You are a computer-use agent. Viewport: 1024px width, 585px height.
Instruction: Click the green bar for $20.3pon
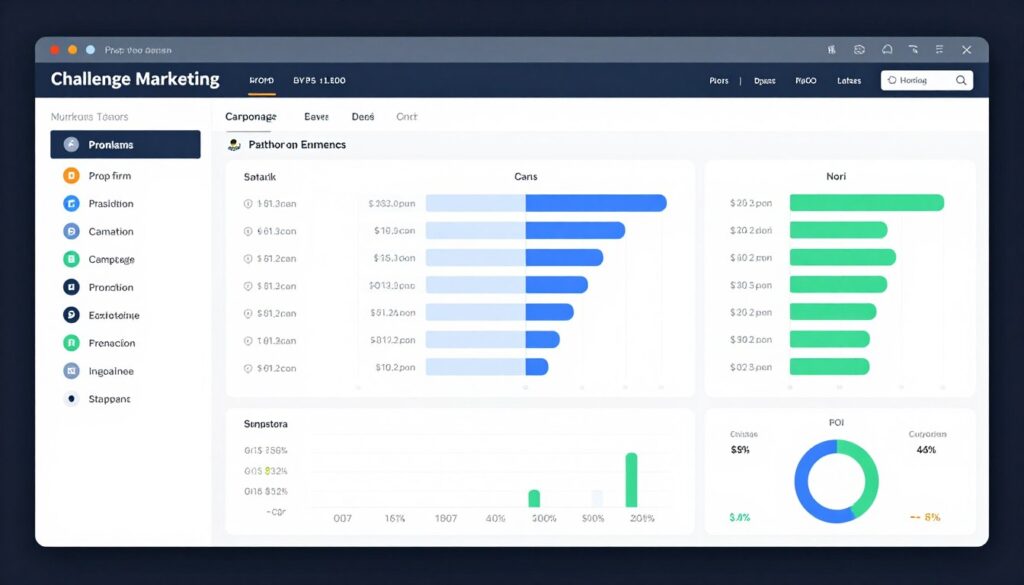click(867, 202)
